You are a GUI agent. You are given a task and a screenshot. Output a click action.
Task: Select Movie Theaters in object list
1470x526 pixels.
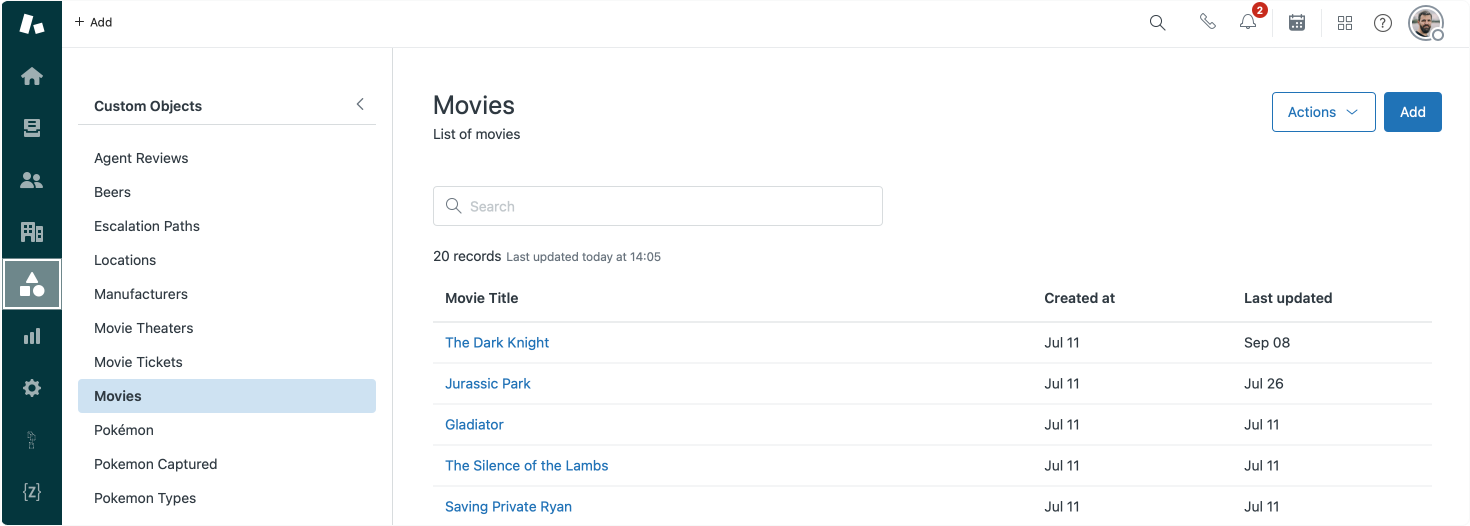click(144, 328)
